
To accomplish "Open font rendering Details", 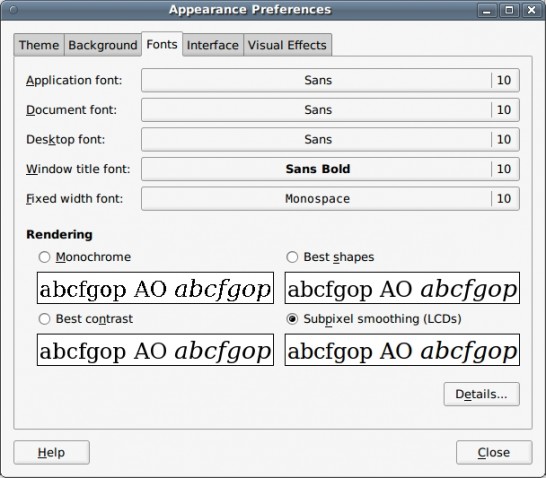I will 482,394.
